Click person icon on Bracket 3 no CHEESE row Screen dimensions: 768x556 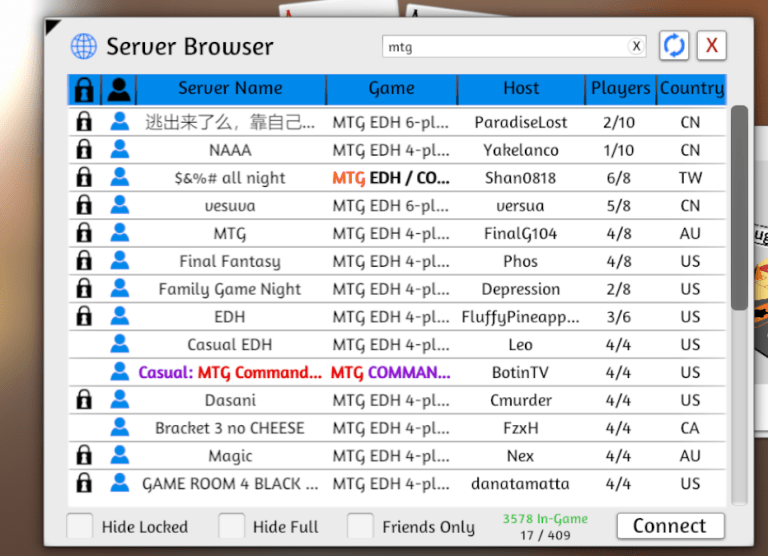coord(120,427)
